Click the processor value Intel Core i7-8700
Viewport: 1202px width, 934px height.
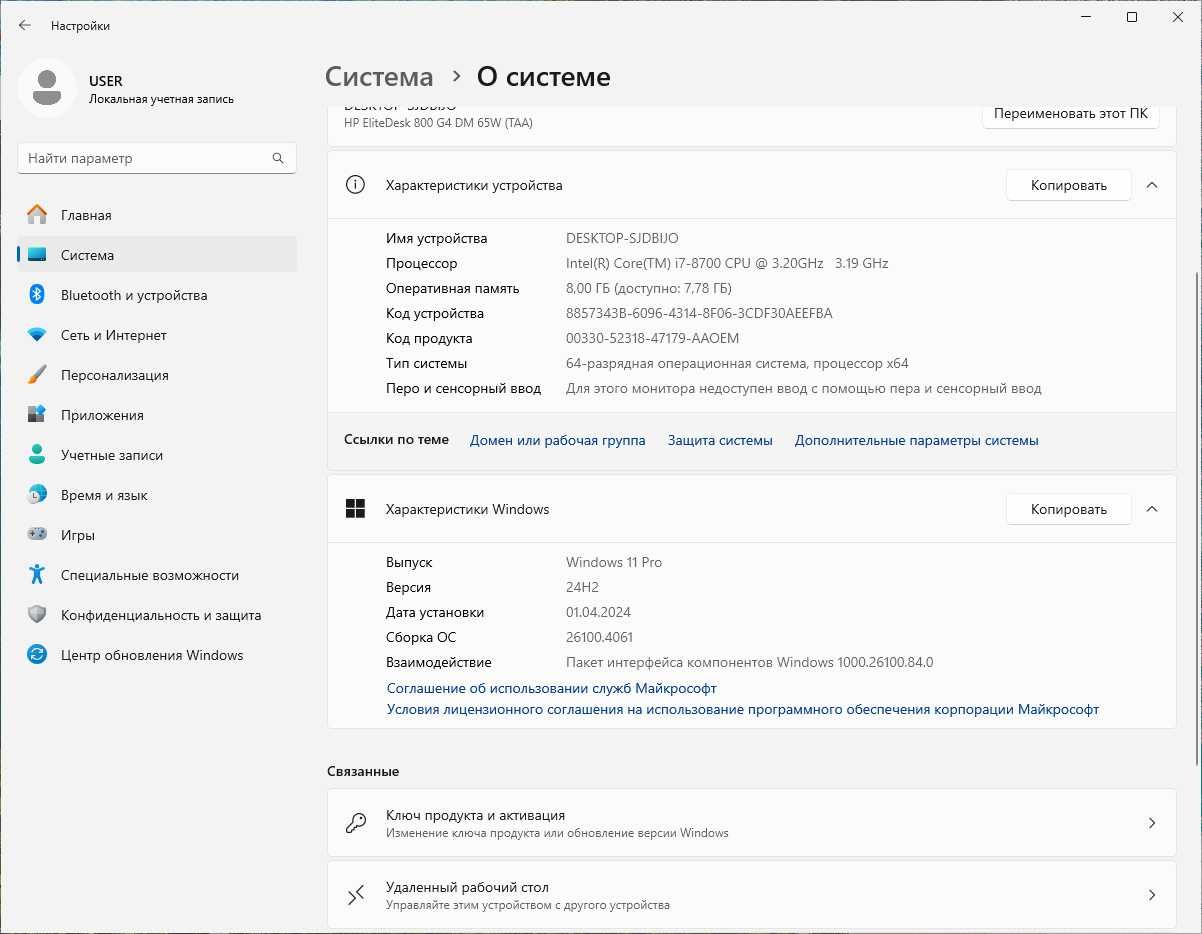(x=727, y=263)
